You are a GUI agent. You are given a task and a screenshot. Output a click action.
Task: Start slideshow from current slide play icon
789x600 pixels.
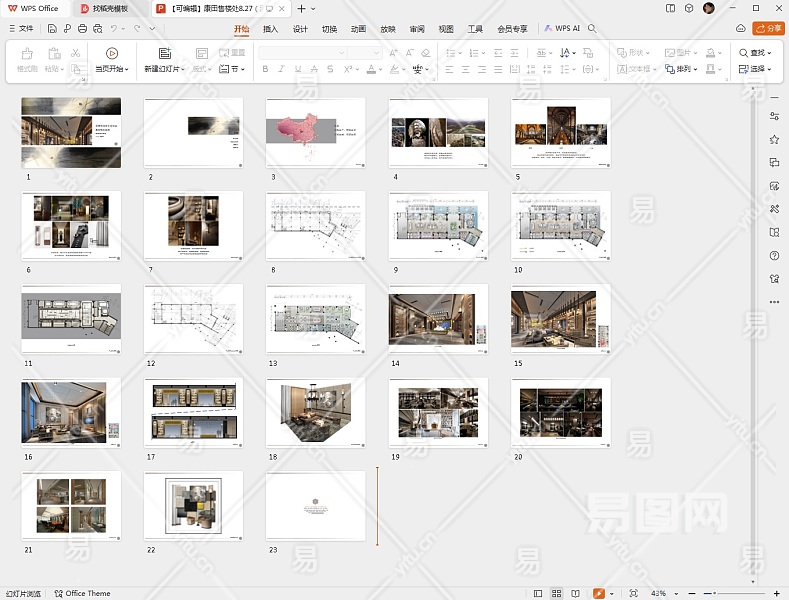pos(111,53)
